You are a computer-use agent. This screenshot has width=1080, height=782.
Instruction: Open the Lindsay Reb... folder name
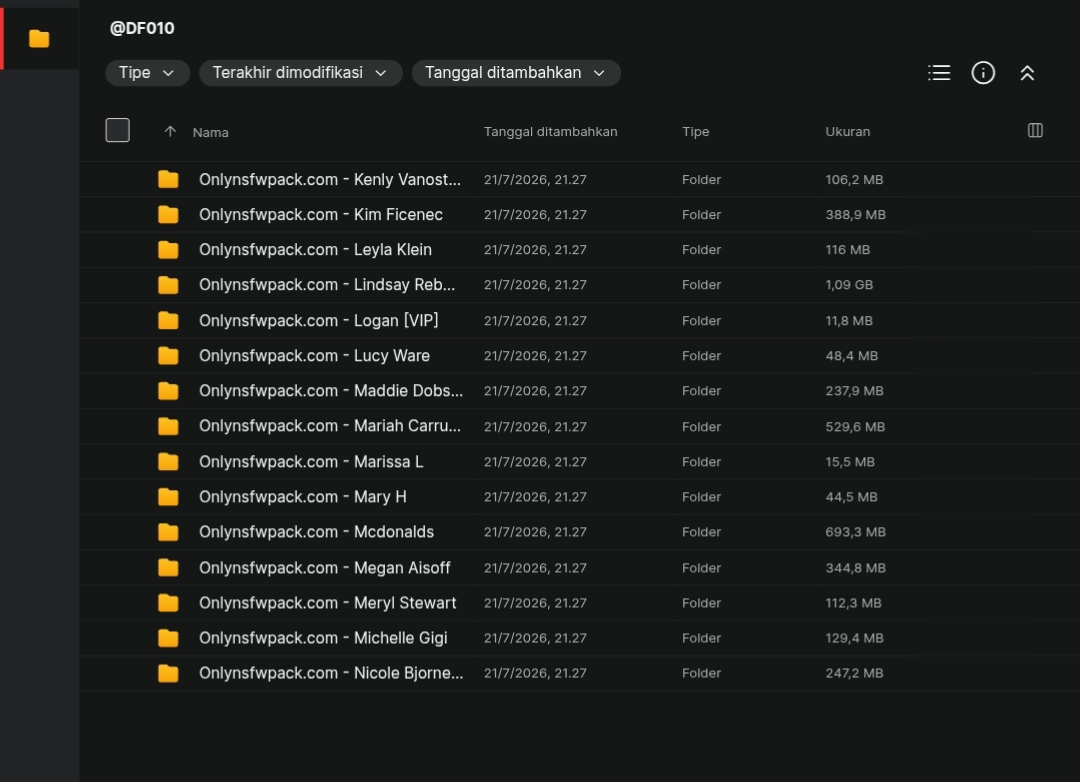[327, 285]
